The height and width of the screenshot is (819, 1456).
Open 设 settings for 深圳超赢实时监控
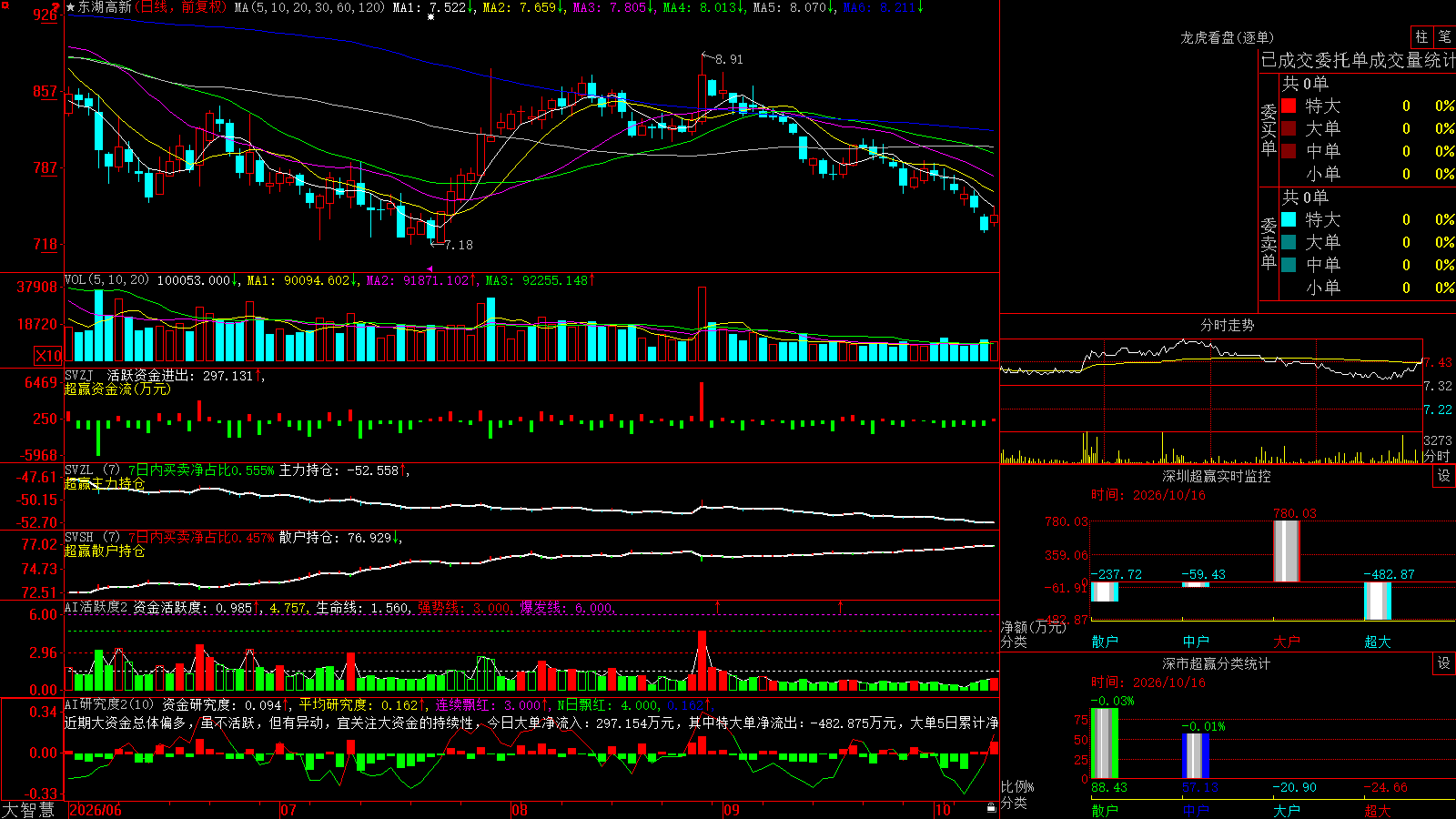(1444, 476)
